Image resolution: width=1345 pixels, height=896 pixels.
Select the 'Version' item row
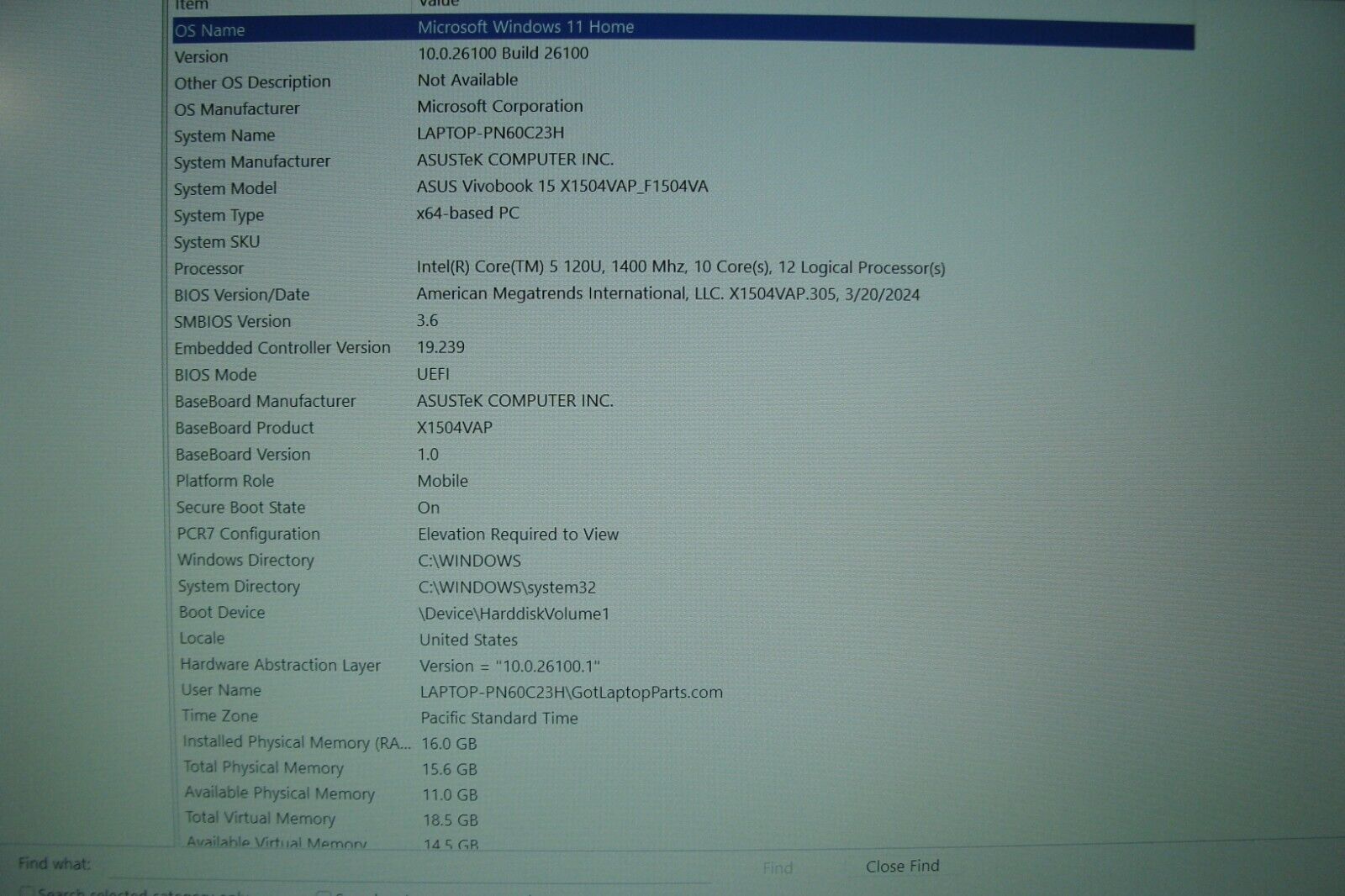pyautogui.click(x=201, y=56)
